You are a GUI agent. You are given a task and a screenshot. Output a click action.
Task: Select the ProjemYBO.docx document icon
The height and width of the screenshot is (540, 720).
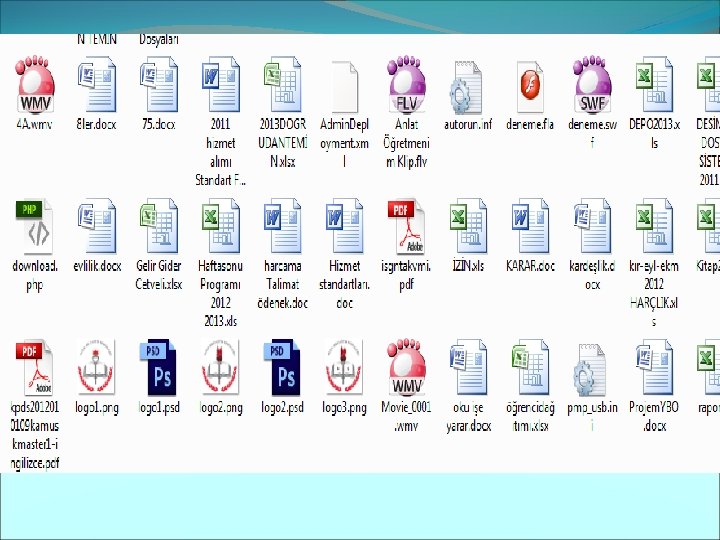(654, 367)
